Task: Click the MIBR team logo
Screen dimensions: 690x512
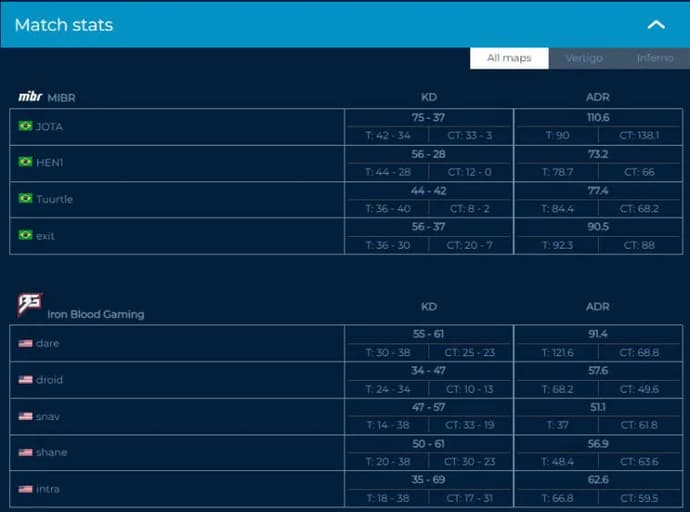Action: pyautogui.click(x=30, y=96)
